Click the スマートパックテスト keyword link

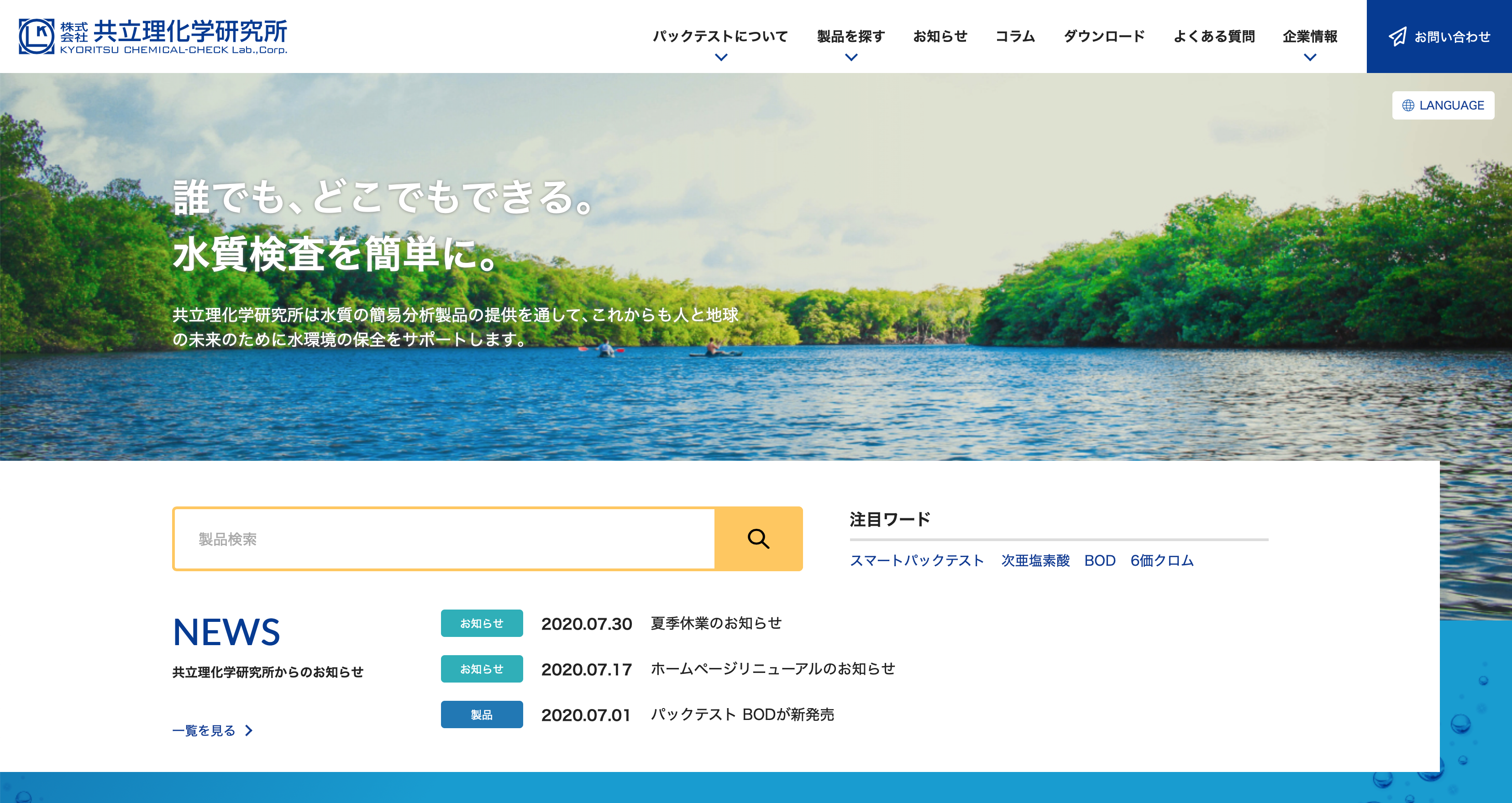917,560
